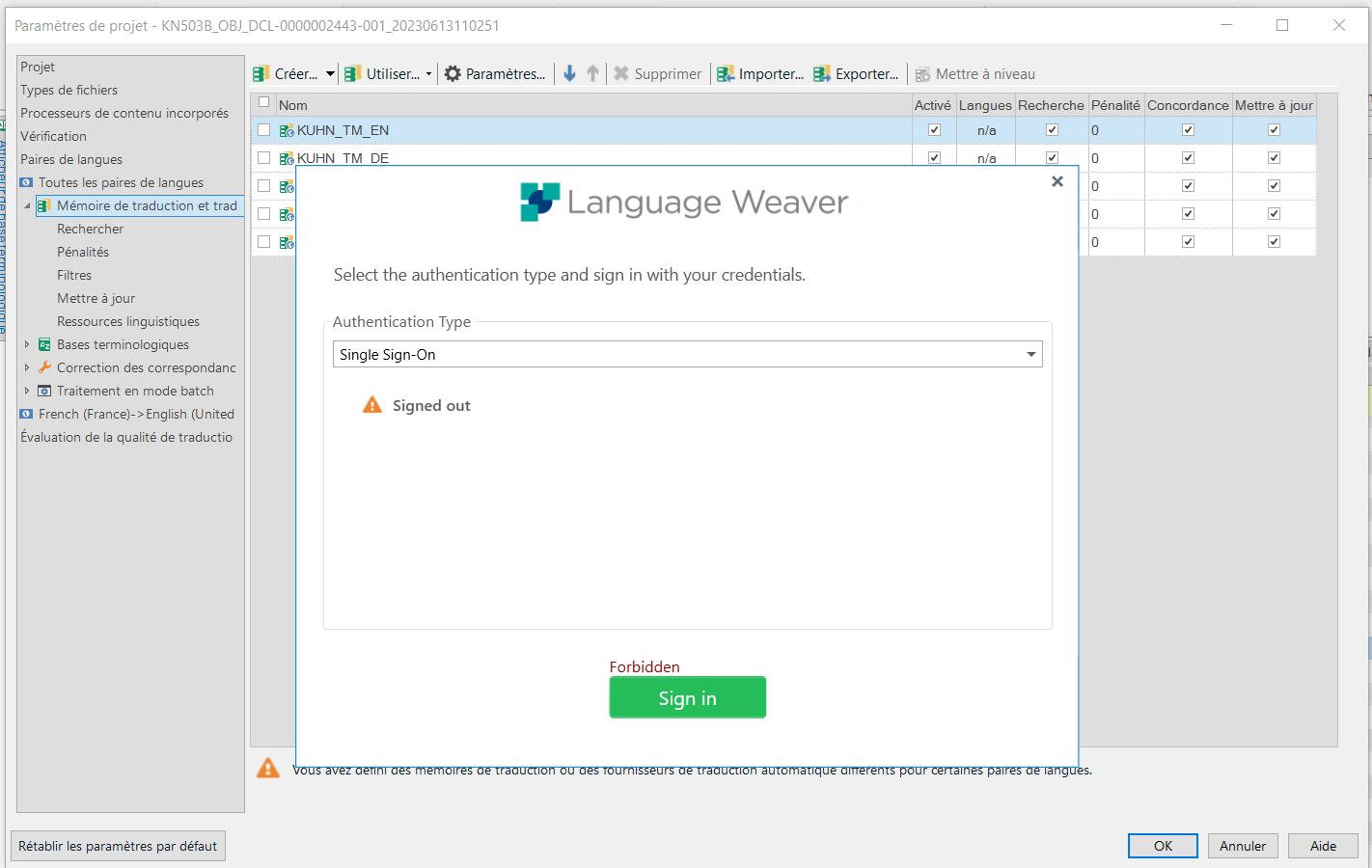Open the Authentication Type dropdown
The width and height of the screenshot is (1372, 868).
pyautogui.click(x=1029, y=354)
